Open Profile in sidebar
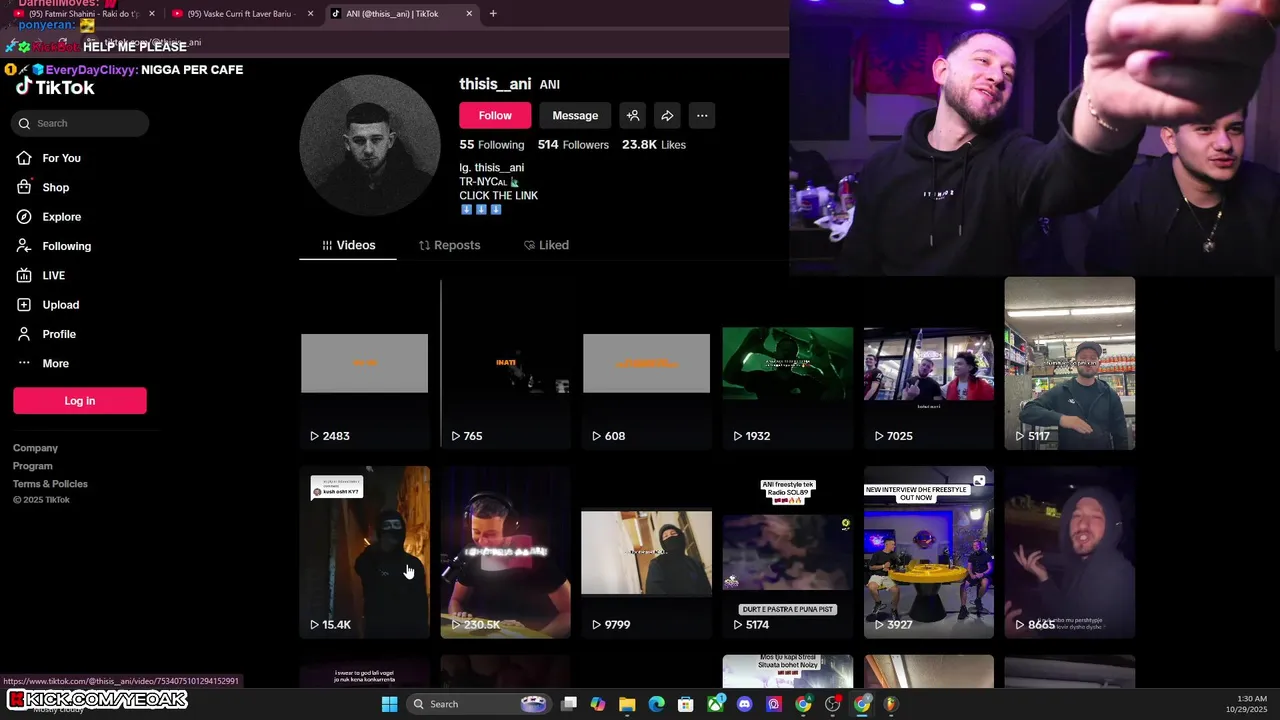 [x=58, y=334]
